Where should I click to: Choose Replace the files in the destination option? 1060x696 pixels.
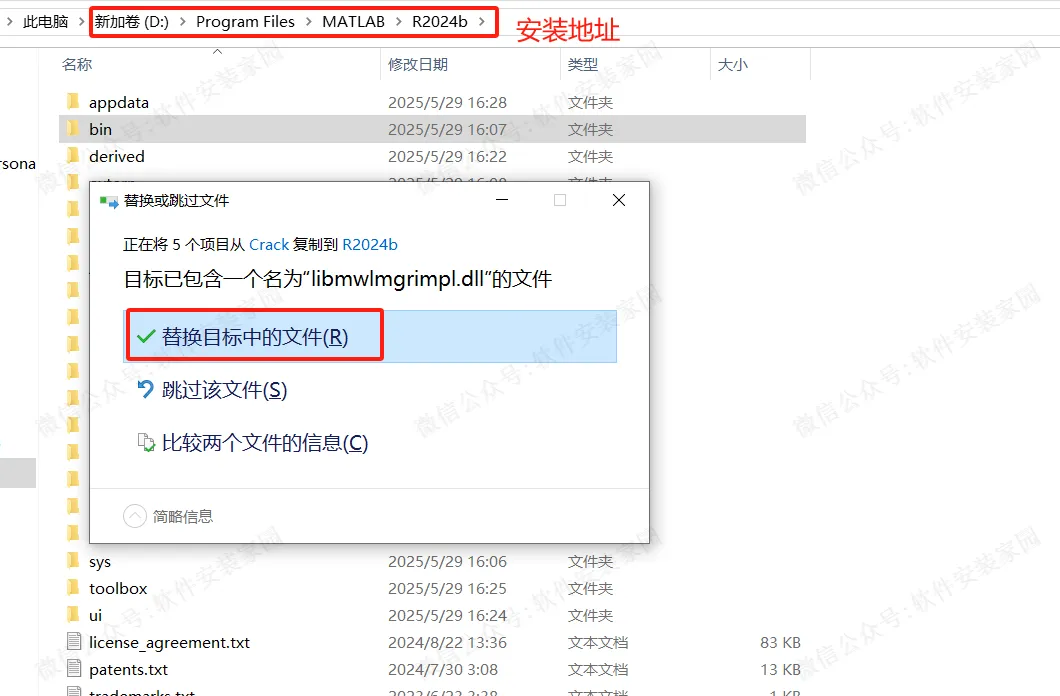point(370,337)
